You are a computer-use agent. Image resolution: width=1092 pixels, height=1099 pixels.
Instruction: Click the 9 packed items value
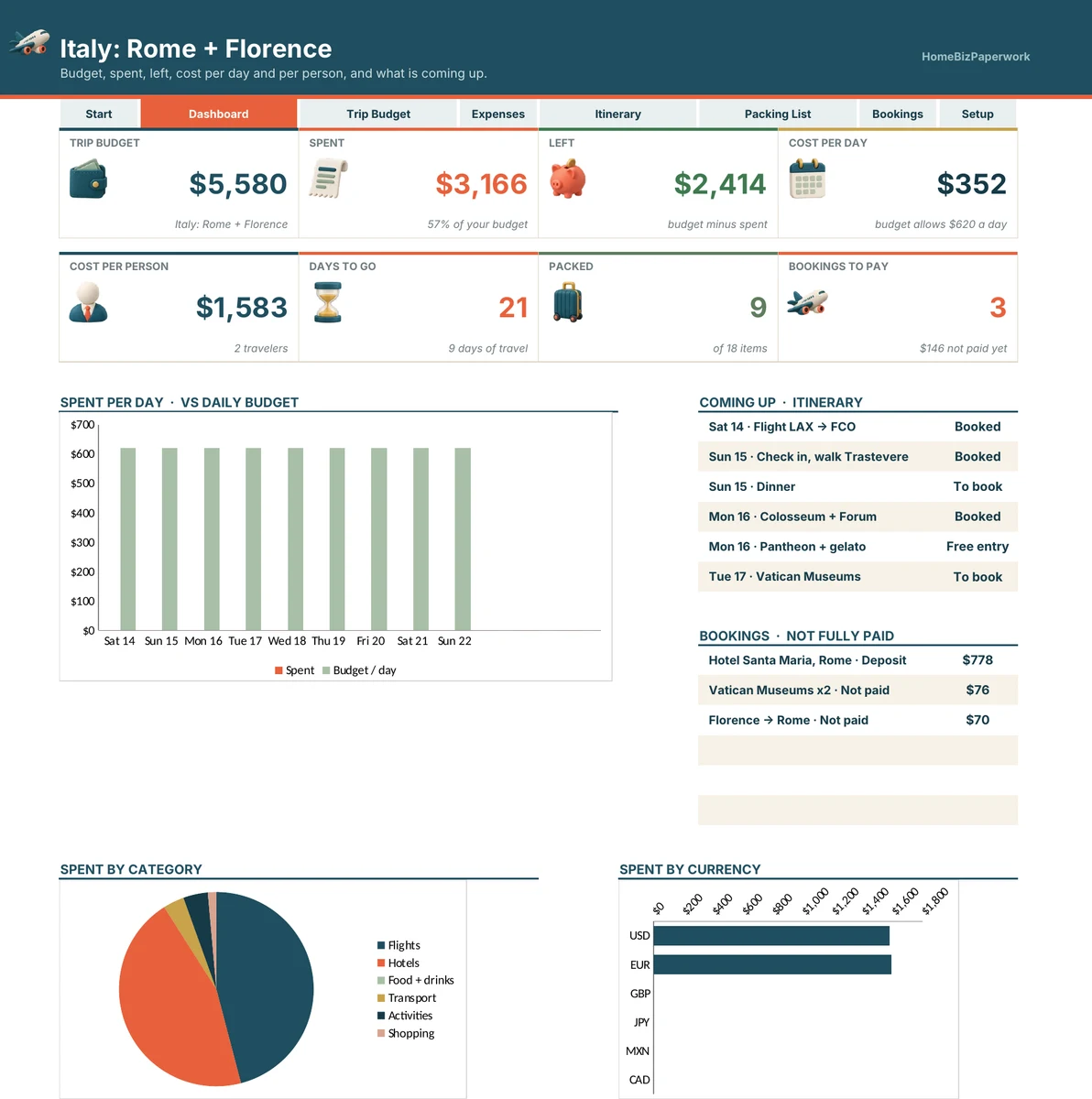[x=759, y=308]
